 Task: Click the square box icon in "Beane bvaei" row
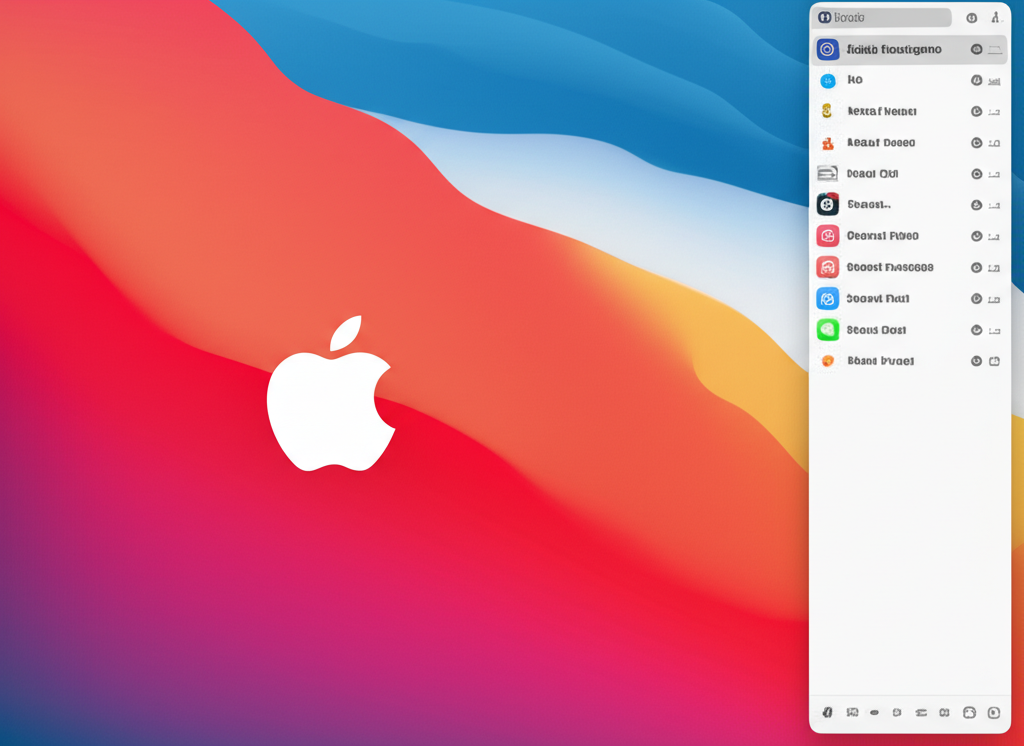tap(995, 361)
